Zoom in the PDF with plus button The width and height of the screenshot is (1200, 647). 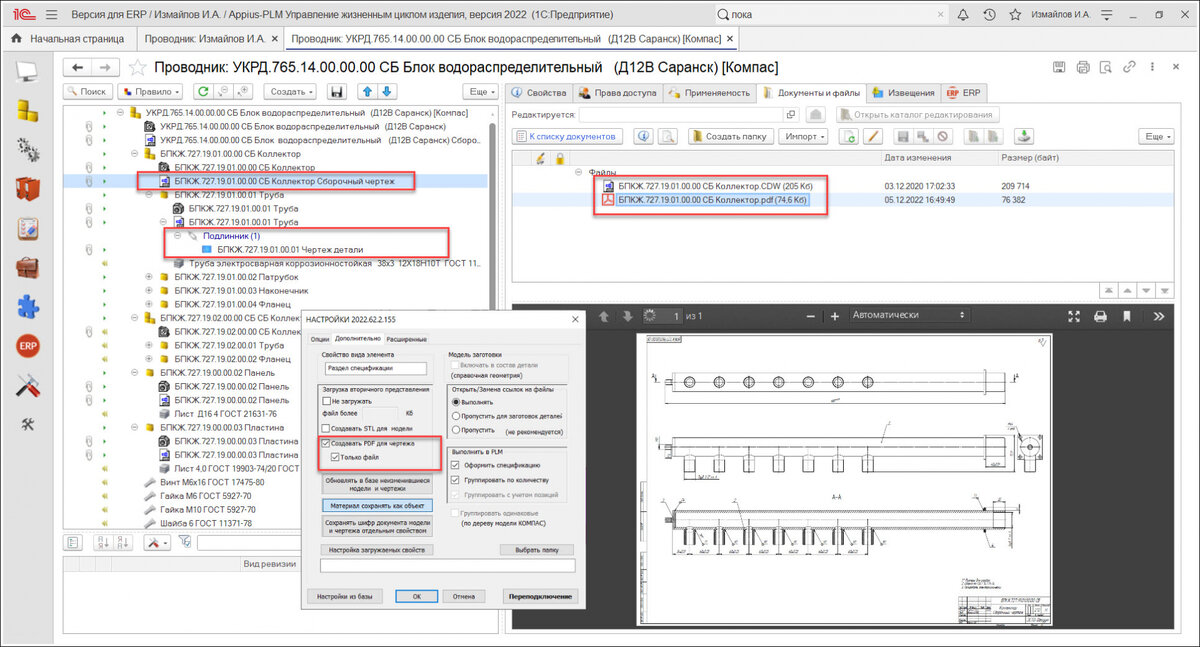point(835,316)
